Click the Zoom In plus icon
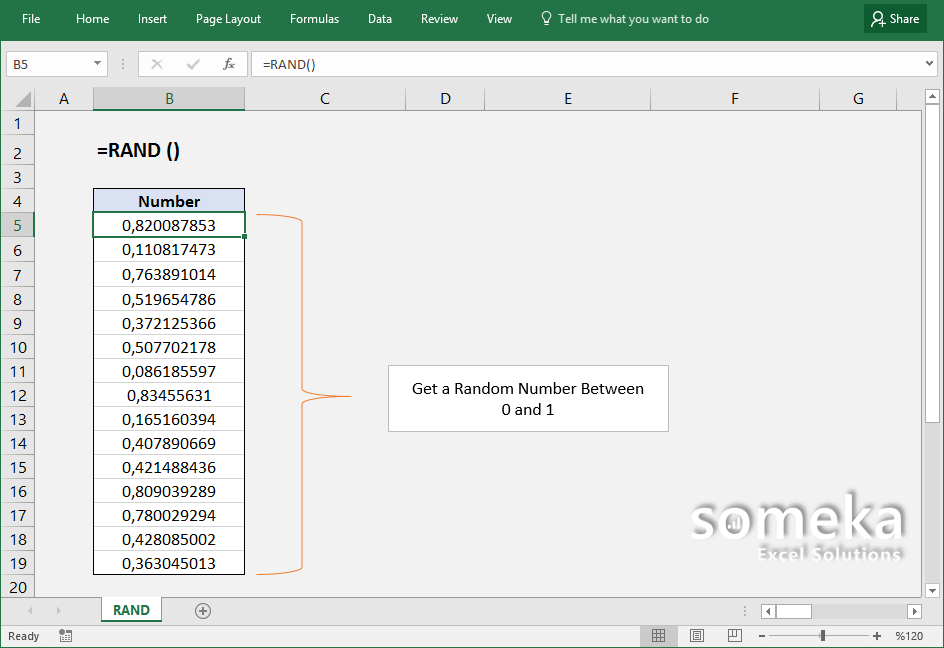The image size is (944, 648). tap(875, 635)
